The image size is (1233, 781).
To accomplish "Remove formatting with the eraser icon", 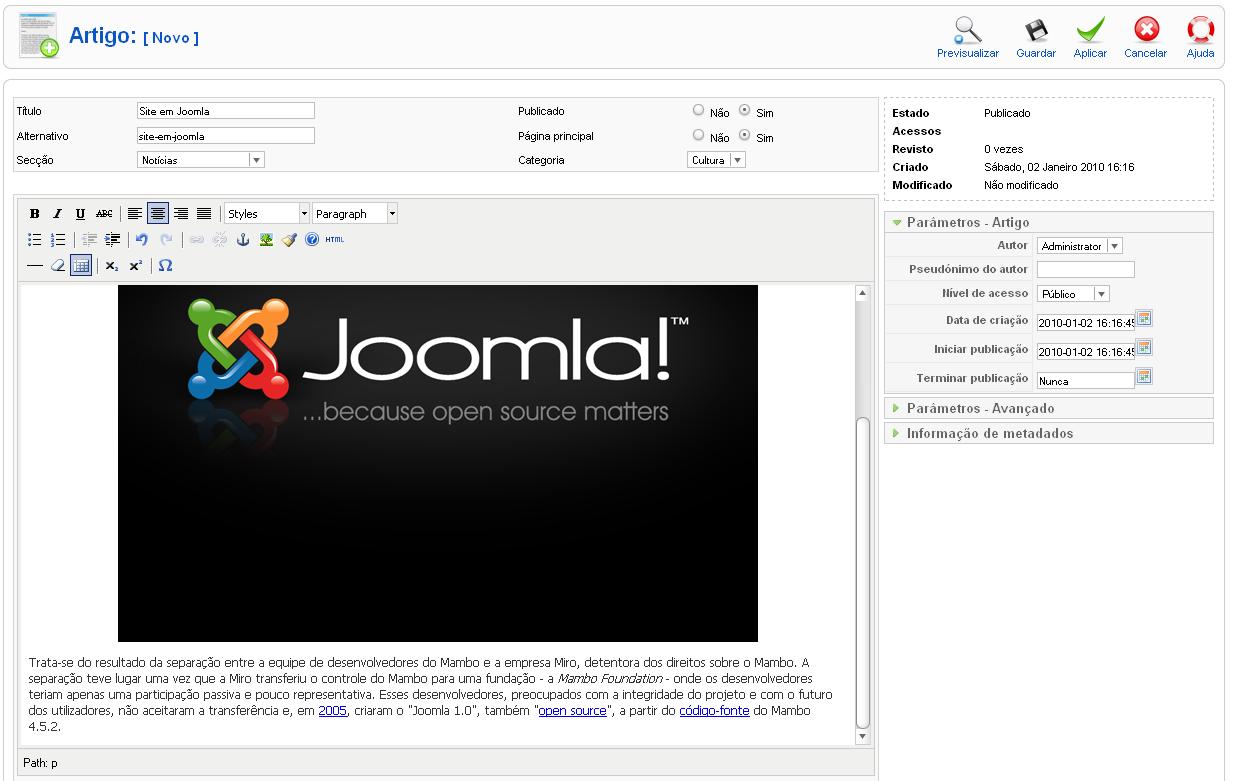I will coord(58,266).
